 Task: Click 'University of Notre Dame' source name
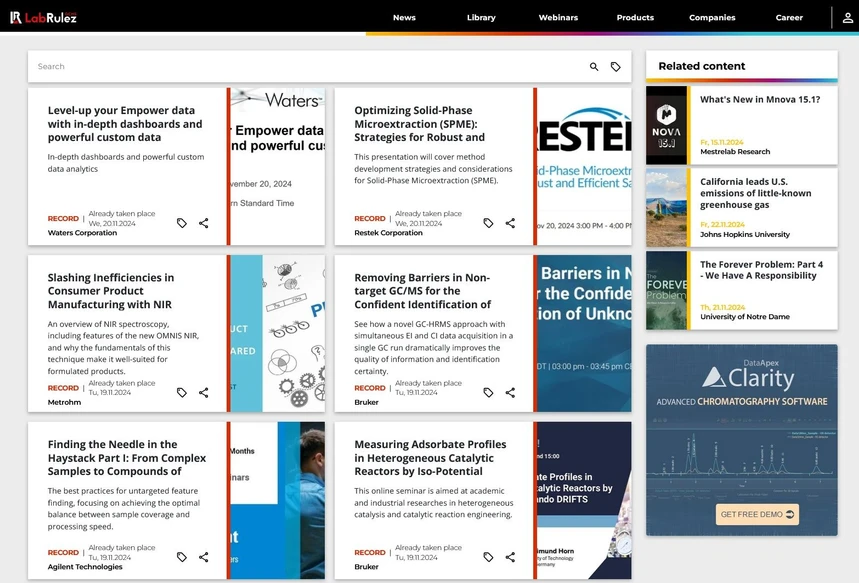tap(745, 317)
